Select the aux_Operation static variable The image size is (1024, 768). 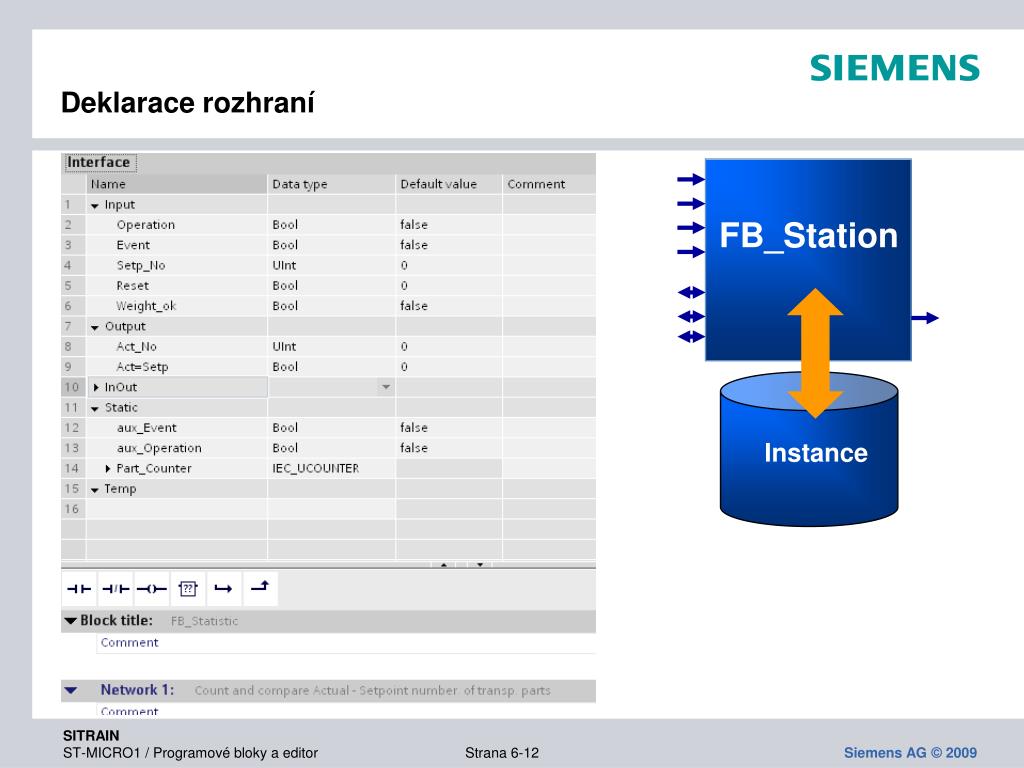[159, 448]
